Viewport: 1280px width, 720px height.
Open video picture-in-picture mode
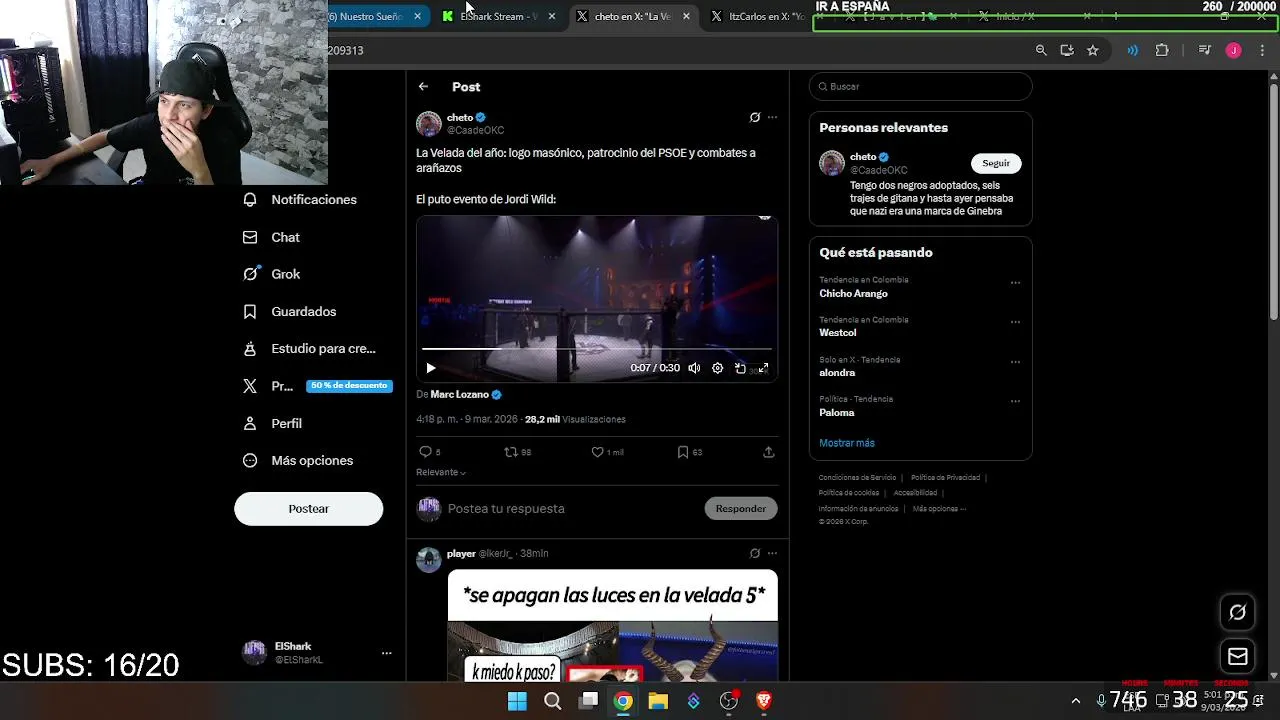[740, 368]
